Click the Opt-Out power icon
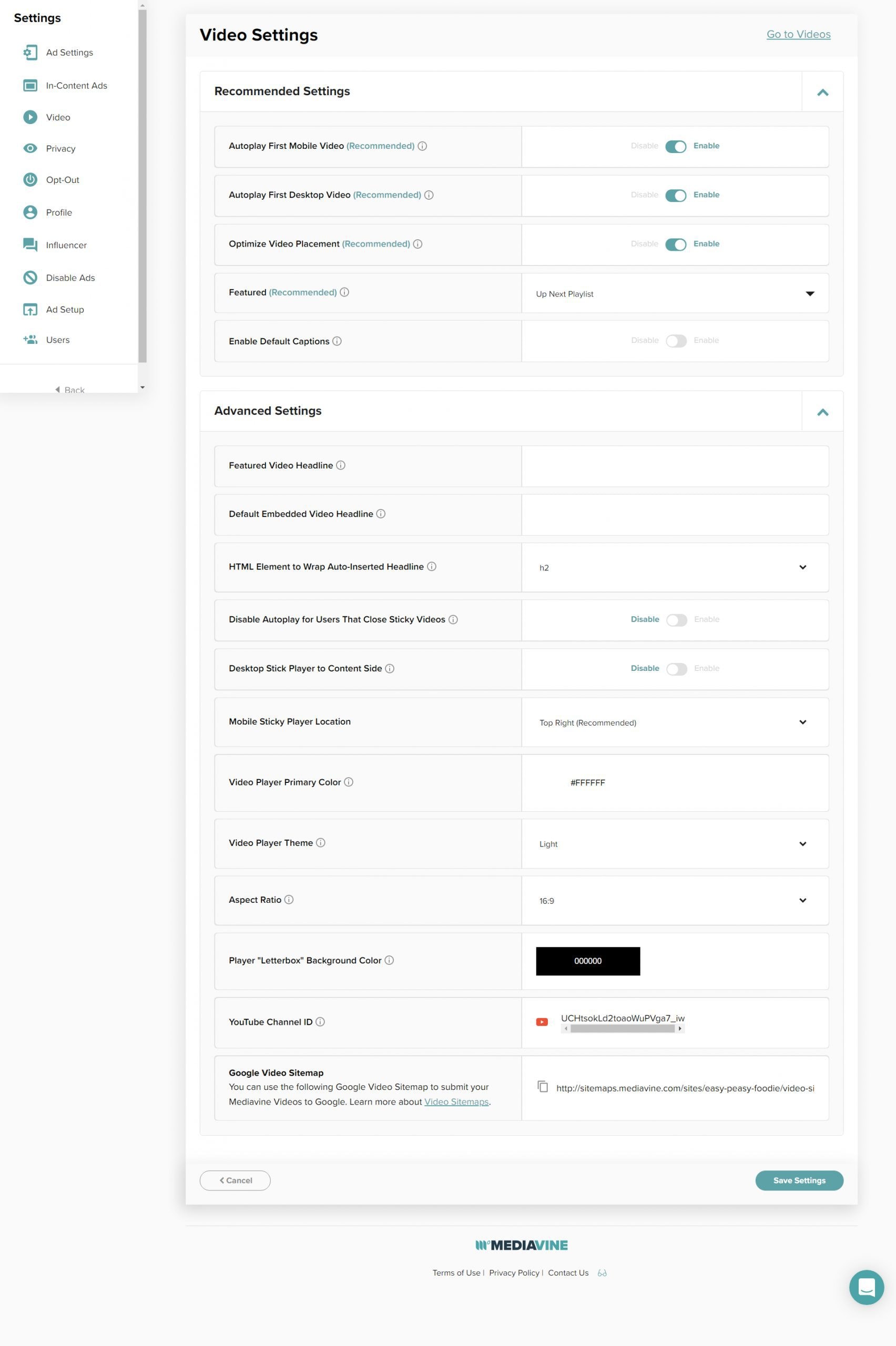 click(x=30, y=180)
